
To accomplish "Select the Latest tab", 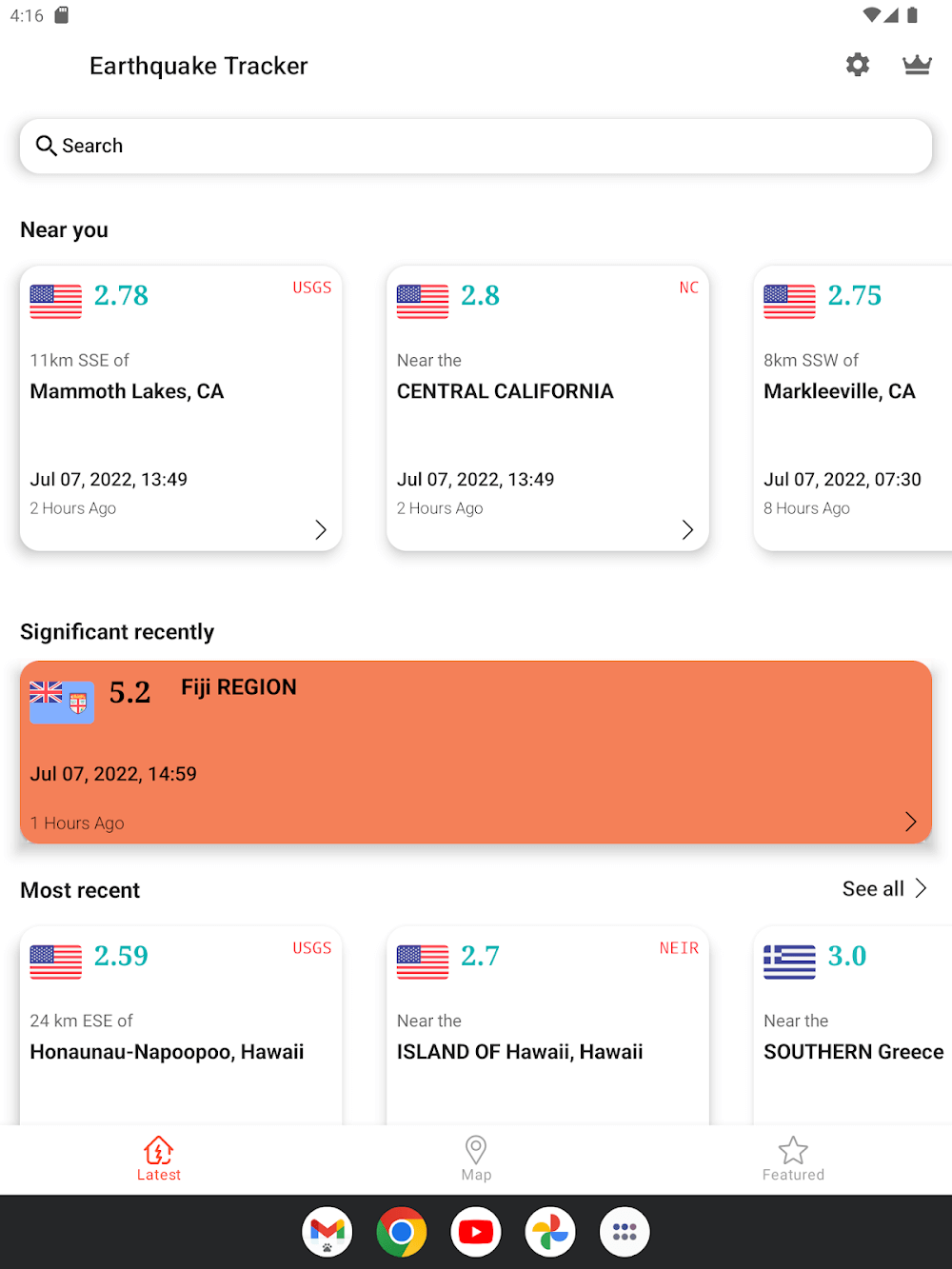I will [x=159, y=1158].
